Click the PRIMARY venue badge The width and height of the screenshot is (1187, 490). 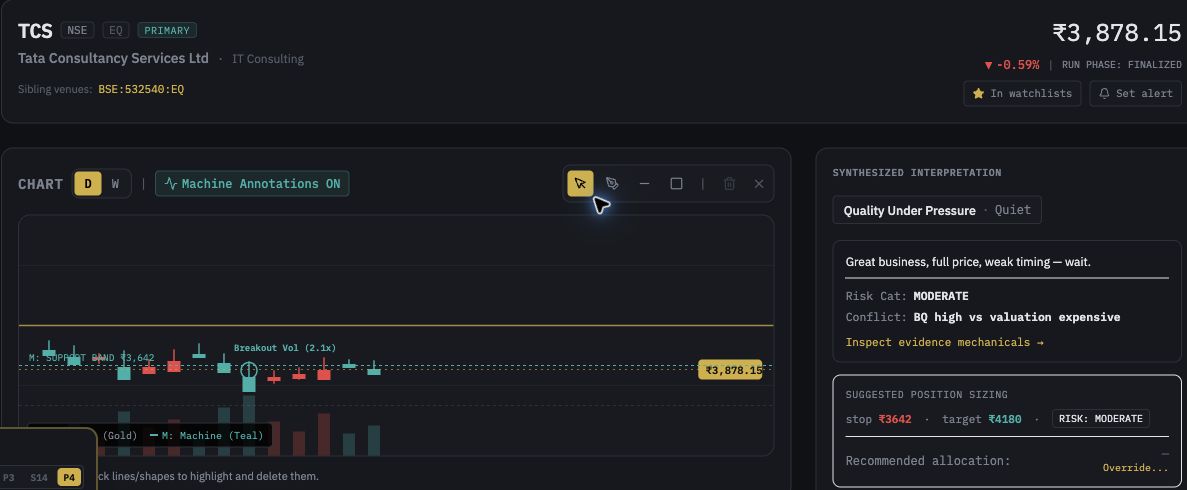pos(167,30)
